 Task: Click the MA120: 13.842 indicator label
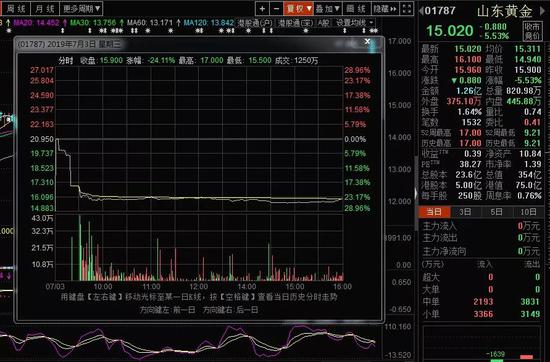click(209, 23)
